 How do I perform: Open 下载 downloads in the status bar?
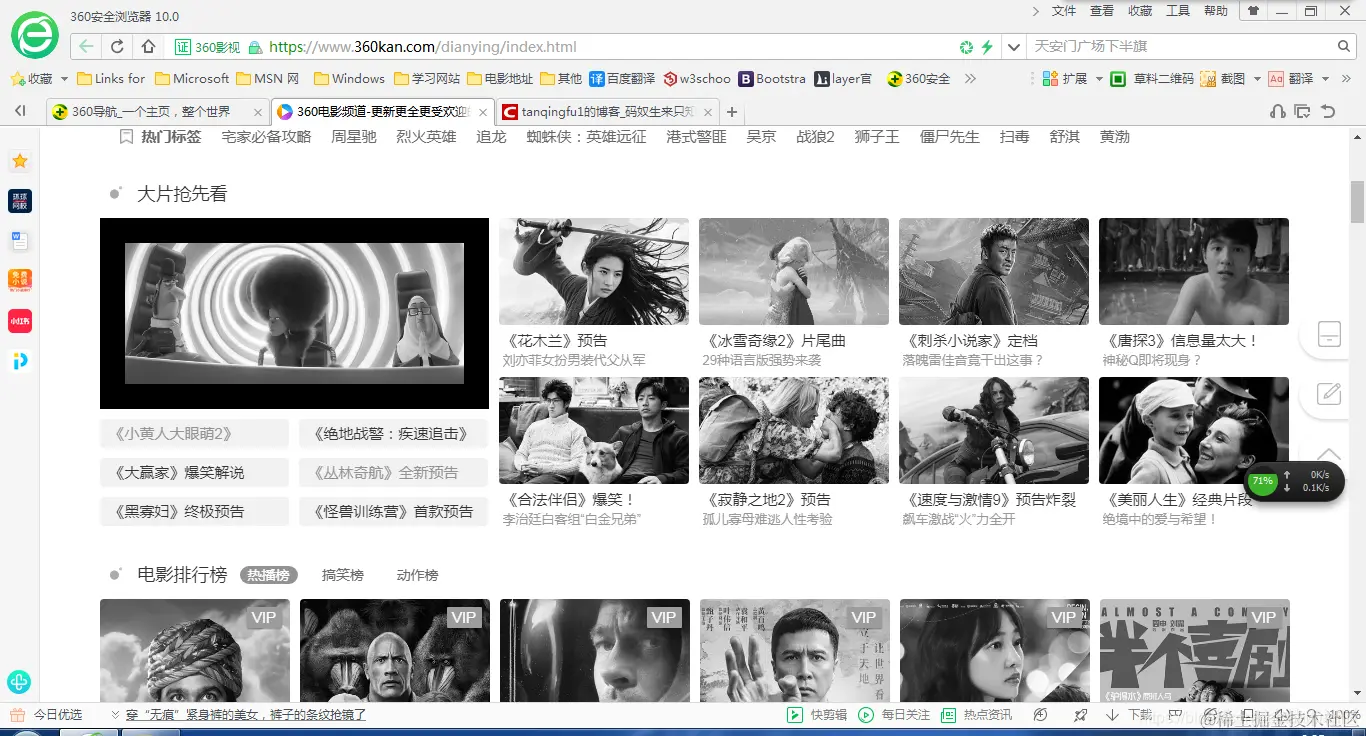(x=1130, y=715)
